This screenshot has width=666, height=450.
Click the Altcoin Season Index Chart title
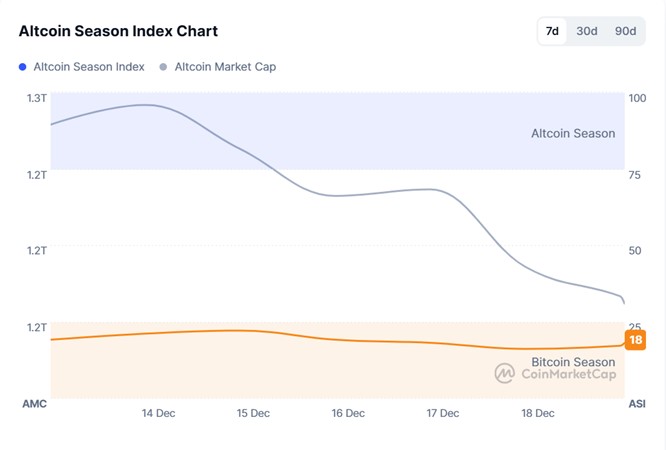[118, 32]
